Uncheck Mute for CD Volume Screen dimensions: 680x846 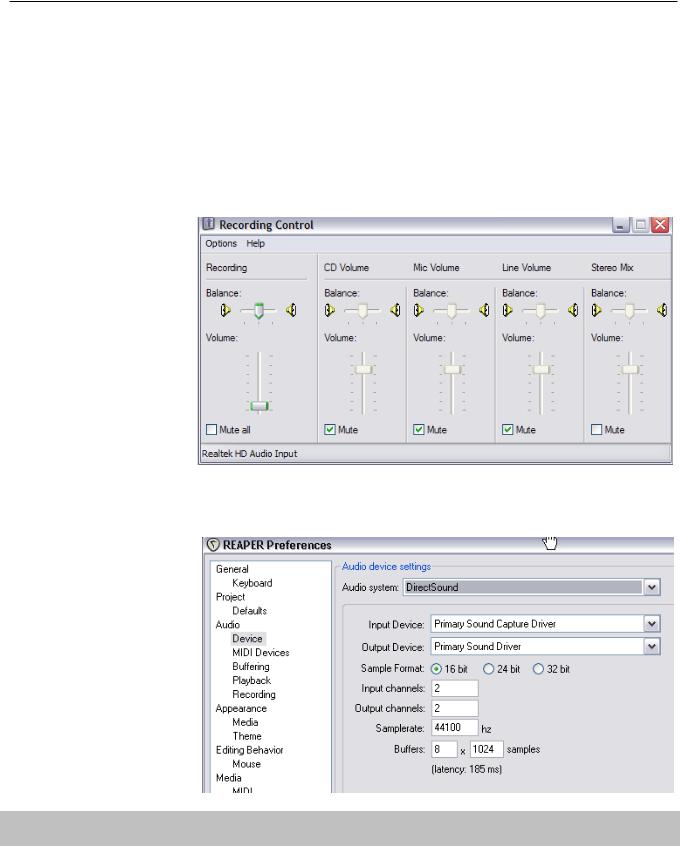(x=330, y=429)
